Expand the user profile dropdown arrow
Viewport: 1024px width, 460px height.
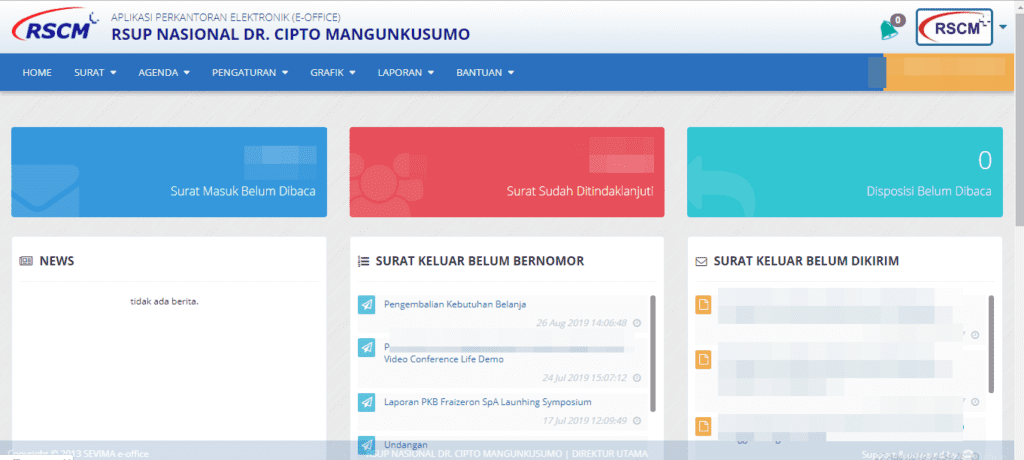tap(1003, 27)
